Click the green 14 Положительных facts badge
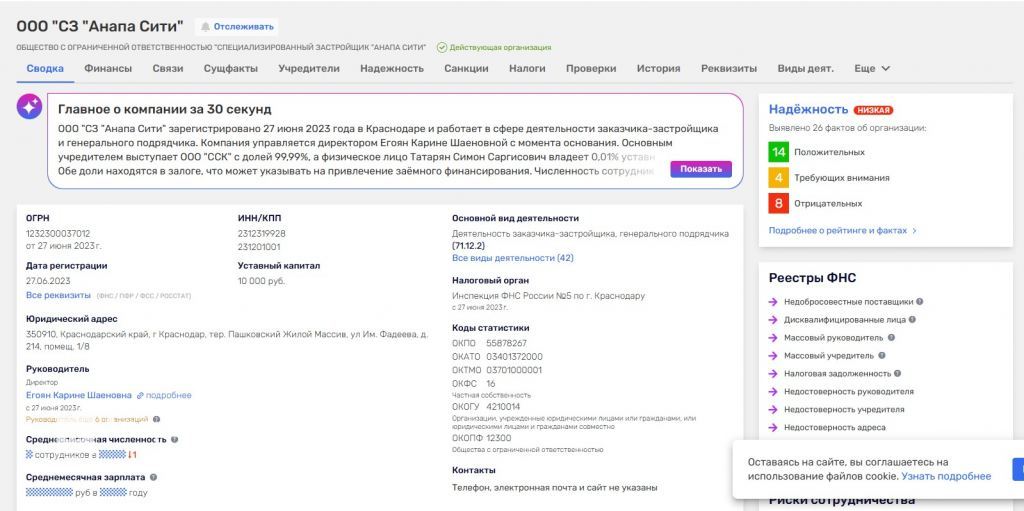The height and width of the screenshot is (511, 1024). point(779,152)
